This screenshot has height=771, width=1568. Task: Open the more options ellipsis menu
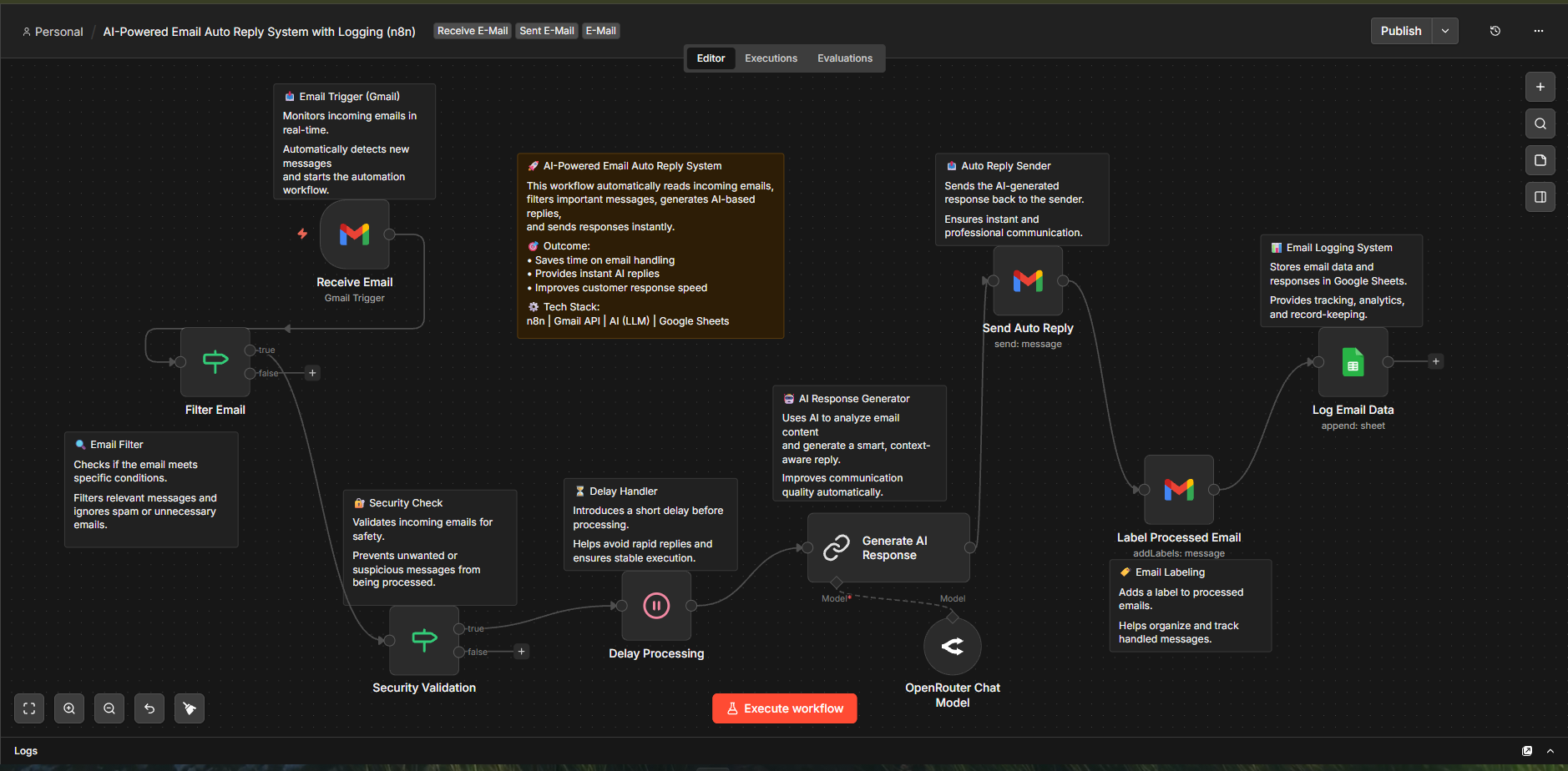(1539, 31)
